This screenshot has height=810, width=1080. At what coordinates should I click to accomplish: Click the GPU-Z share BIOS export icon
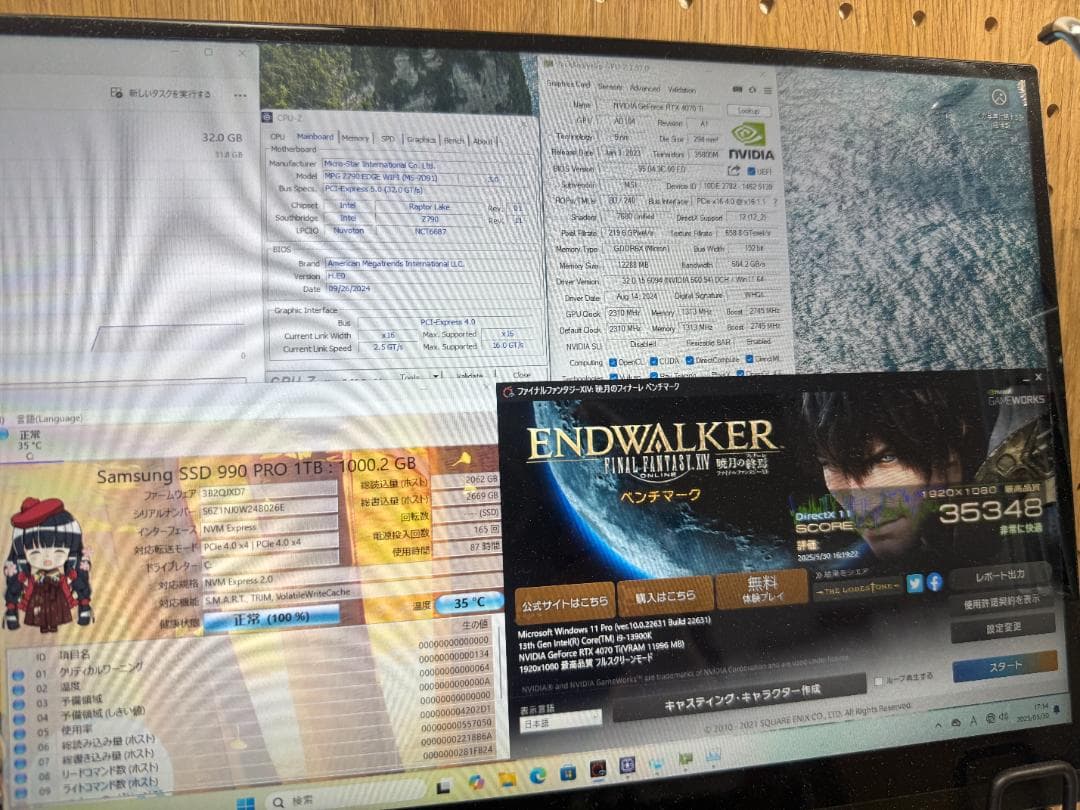(733, 171)
